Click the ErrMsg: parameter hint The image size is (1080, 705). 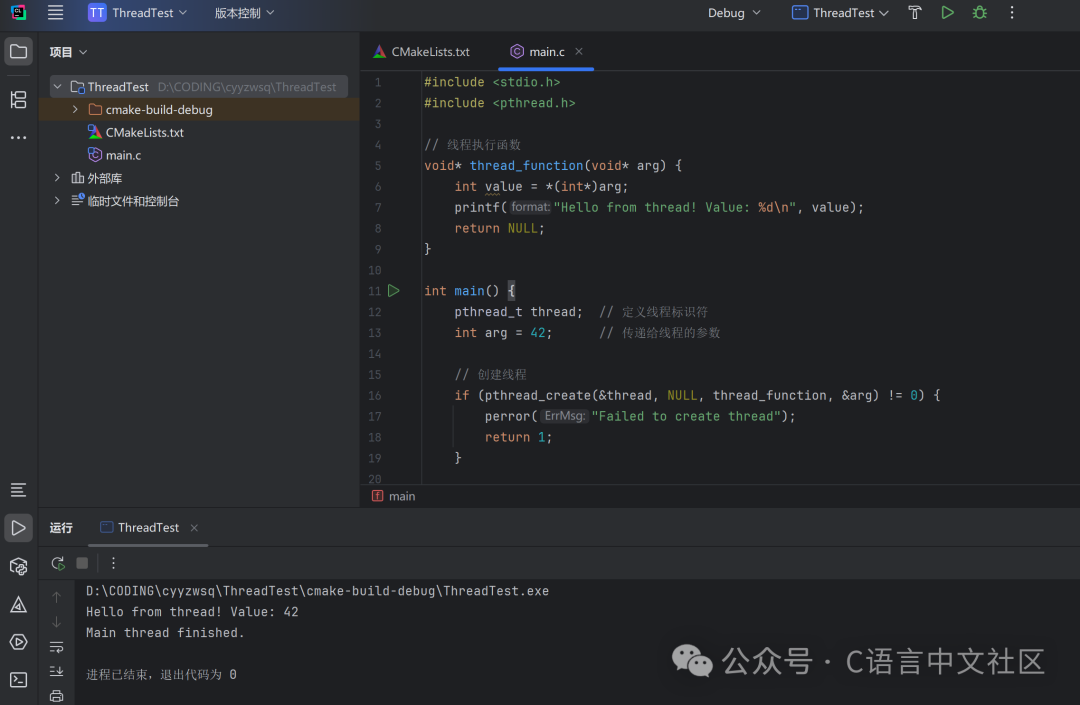pos(564,416)
